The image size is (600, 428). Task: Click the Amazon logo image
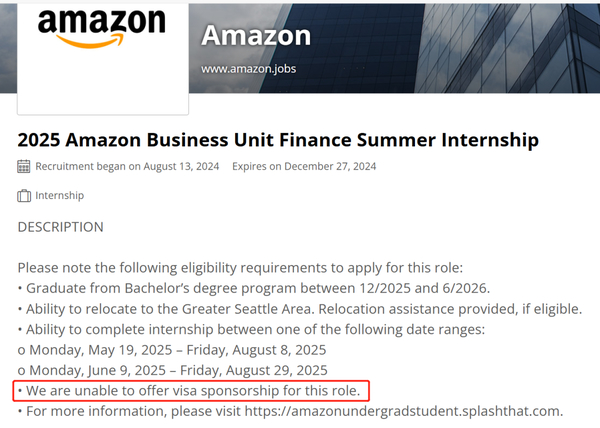click(102, 28)
